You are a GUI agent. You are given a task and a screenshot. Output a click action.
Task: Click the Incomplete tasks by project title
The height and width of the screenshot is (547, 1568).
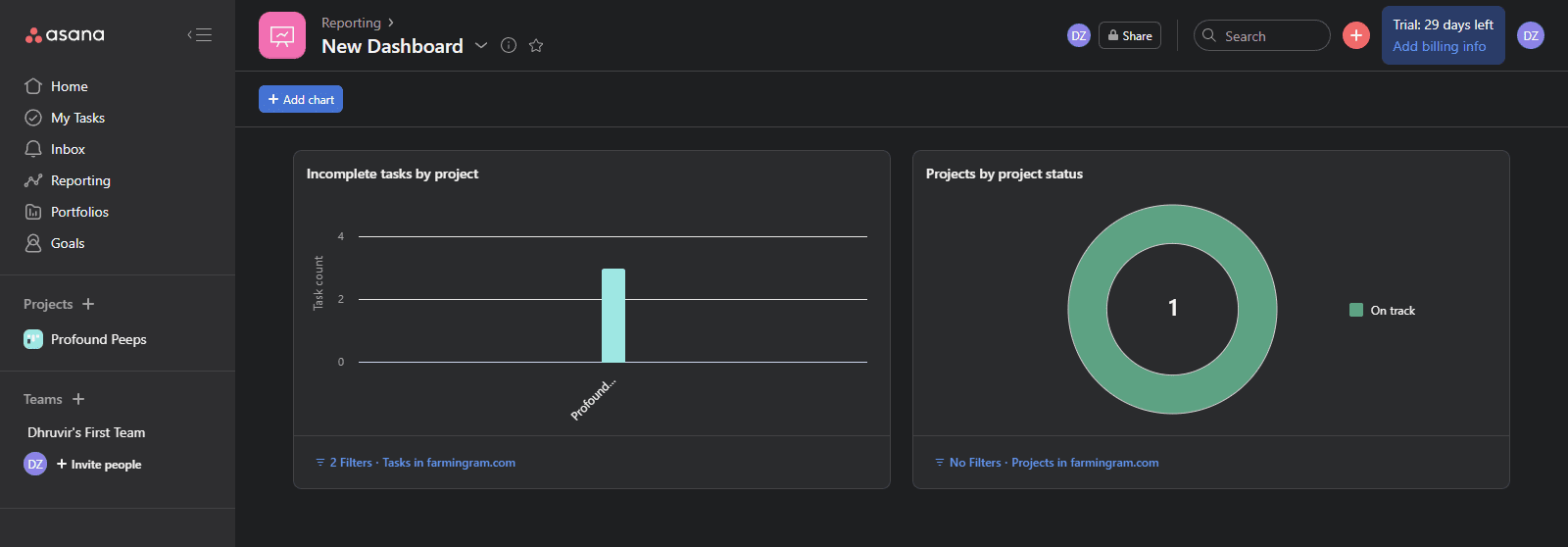point(392,174)
